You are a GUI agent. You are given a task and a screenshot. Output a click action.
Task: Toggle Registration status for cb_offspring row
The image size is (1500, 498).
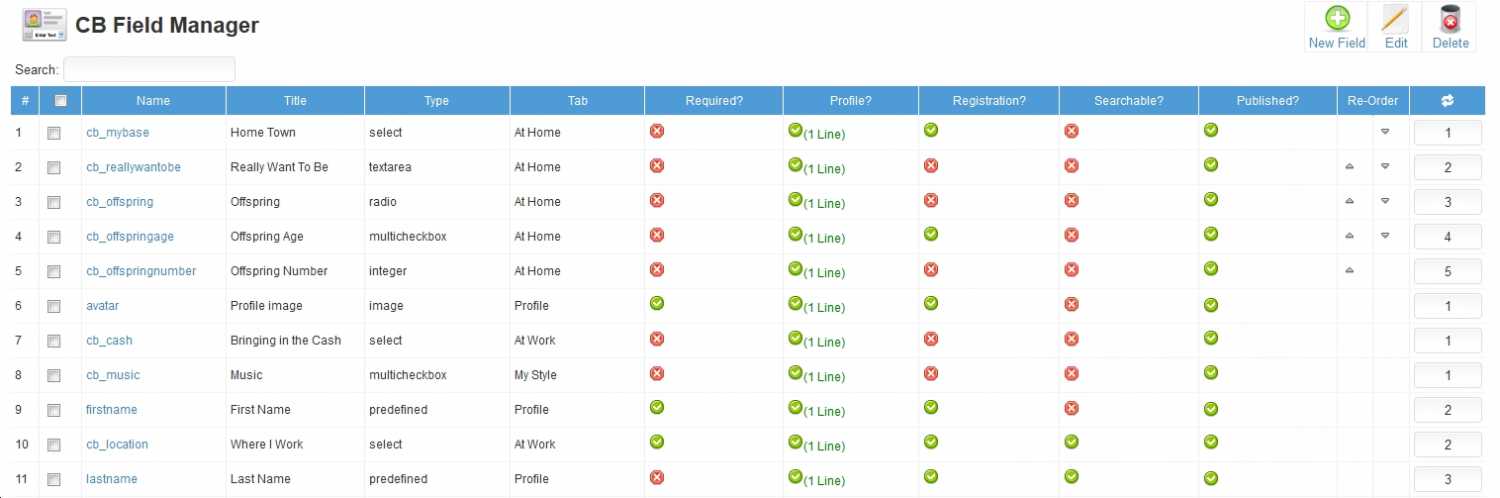tap(931, 200)
